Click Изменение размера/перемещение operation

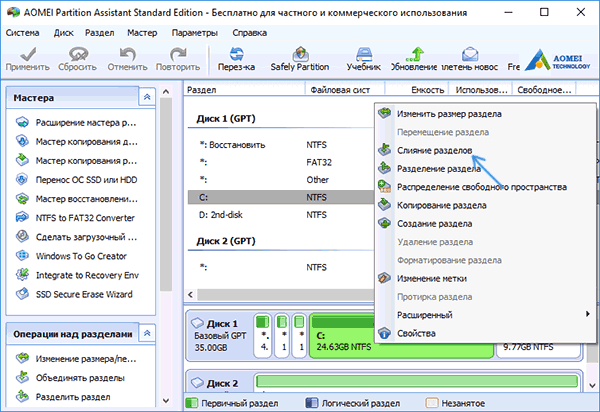[x=76, y=359]
